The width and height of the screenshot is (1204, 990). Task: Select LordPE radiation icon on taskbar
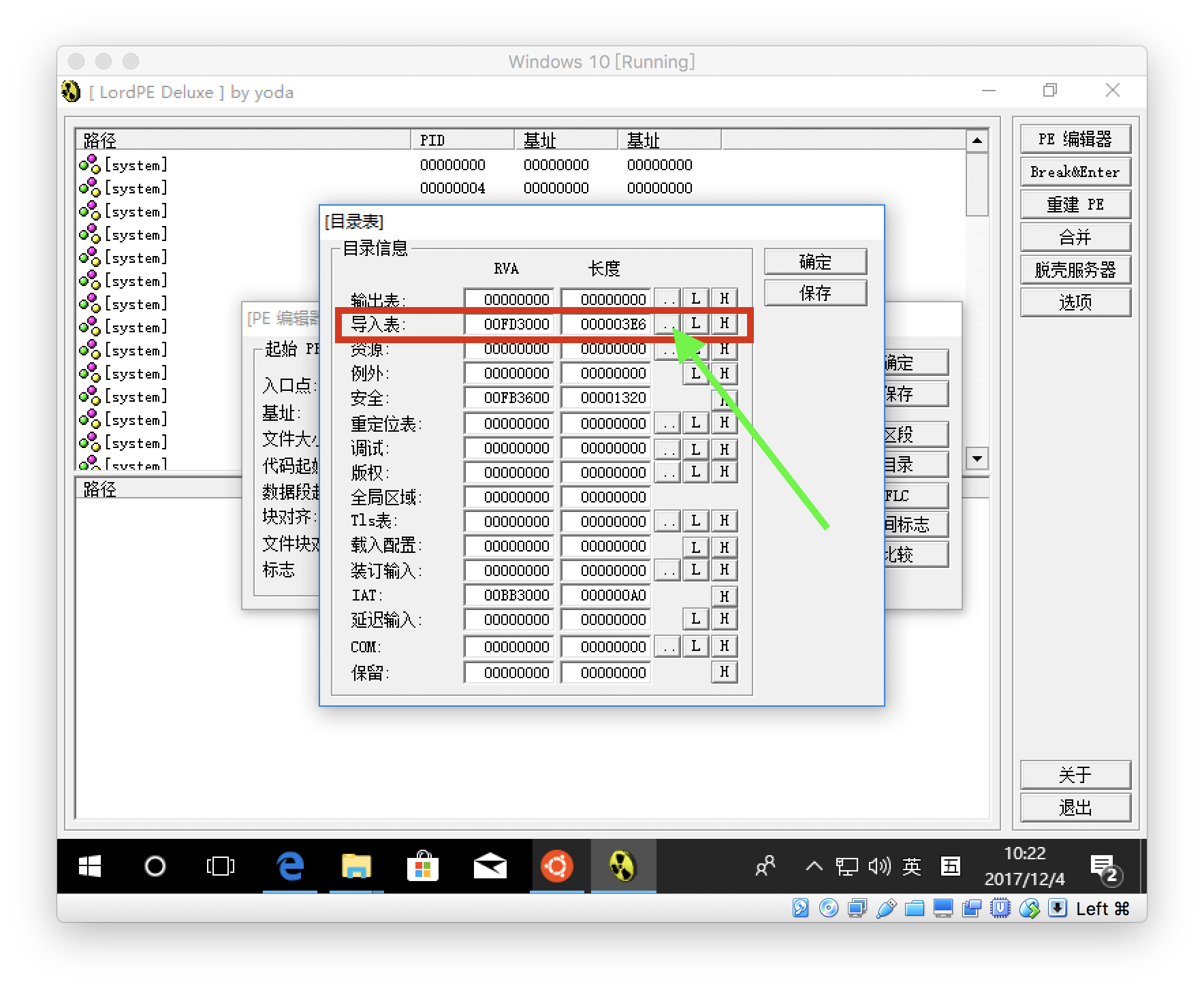pos(622,866)
